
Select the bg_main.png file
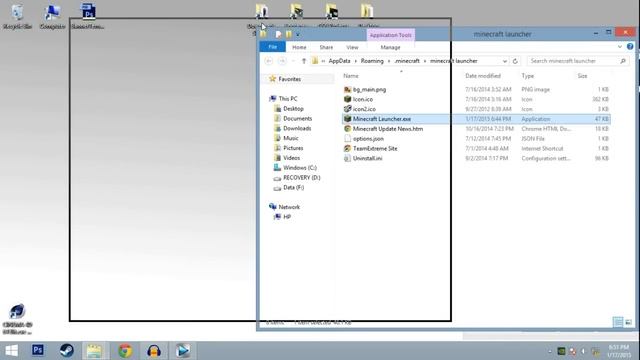[369, 89]
